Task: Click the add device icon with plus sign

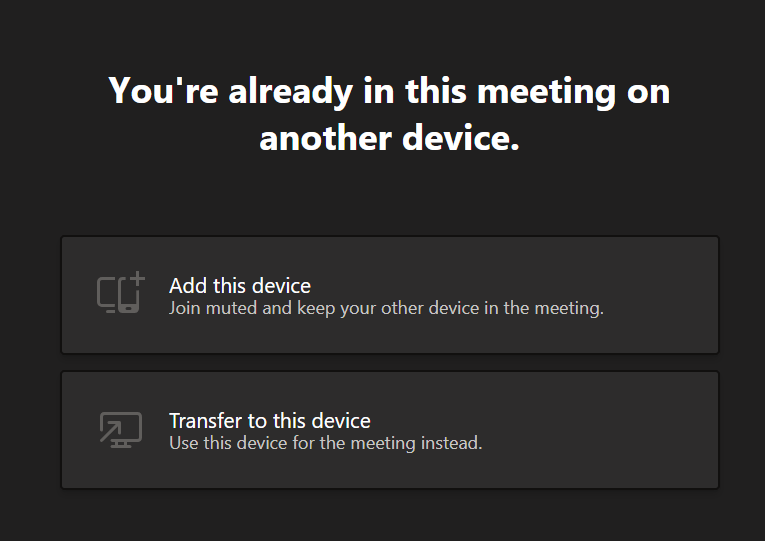Action: 121,294
